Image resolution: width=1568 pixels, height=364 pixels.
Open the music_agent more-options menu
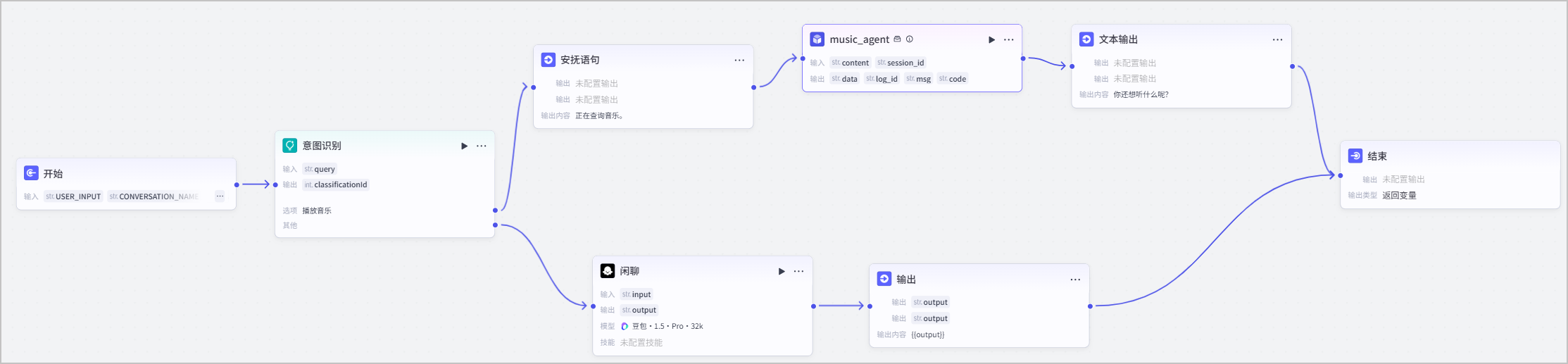click(x=1009, y=39)
